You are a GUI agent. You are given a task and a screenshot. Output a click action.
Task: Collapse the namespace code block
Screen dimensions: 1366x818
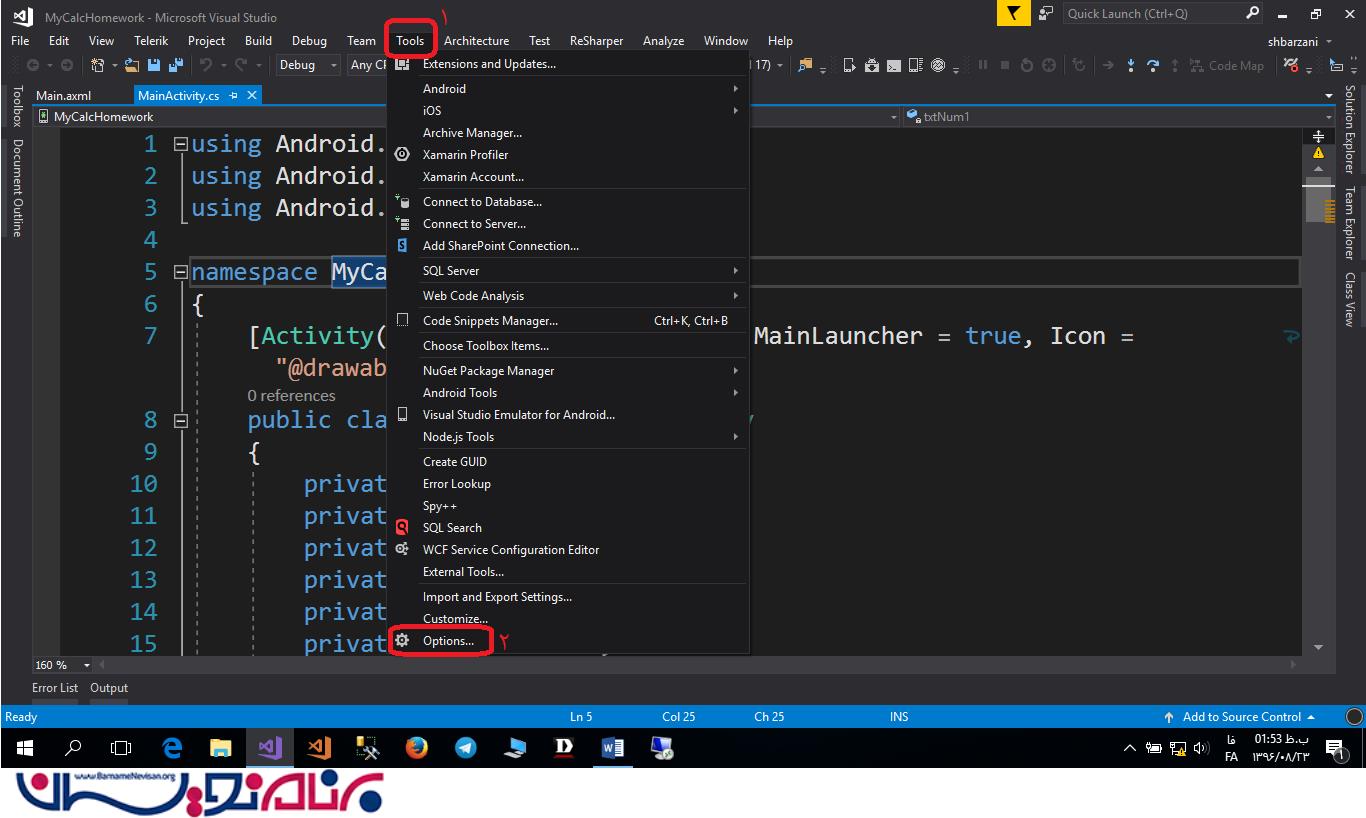pyautogui.click(x=181, y=272)
